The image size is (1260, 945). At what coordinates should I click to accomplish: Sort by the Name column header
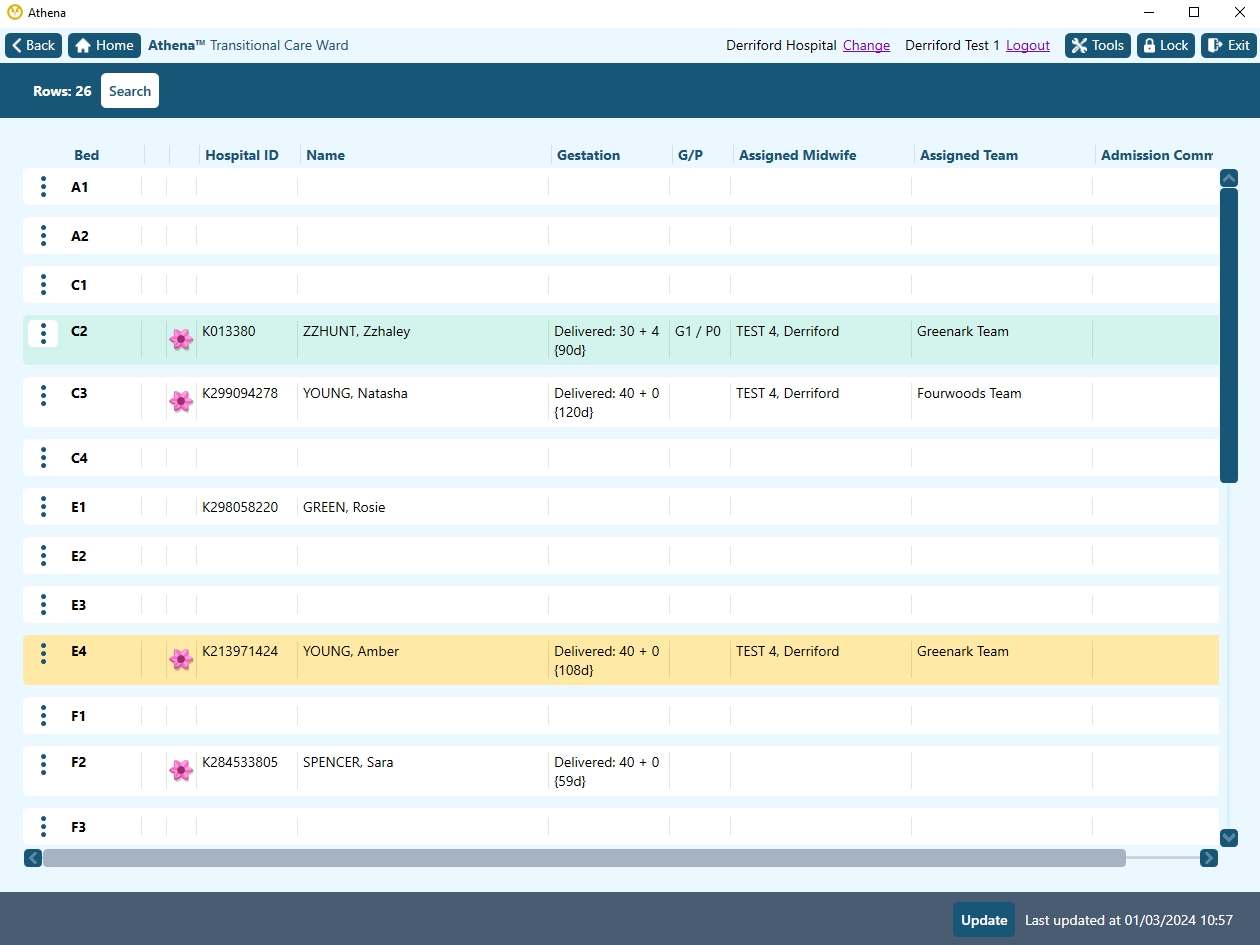coord(326,155)
